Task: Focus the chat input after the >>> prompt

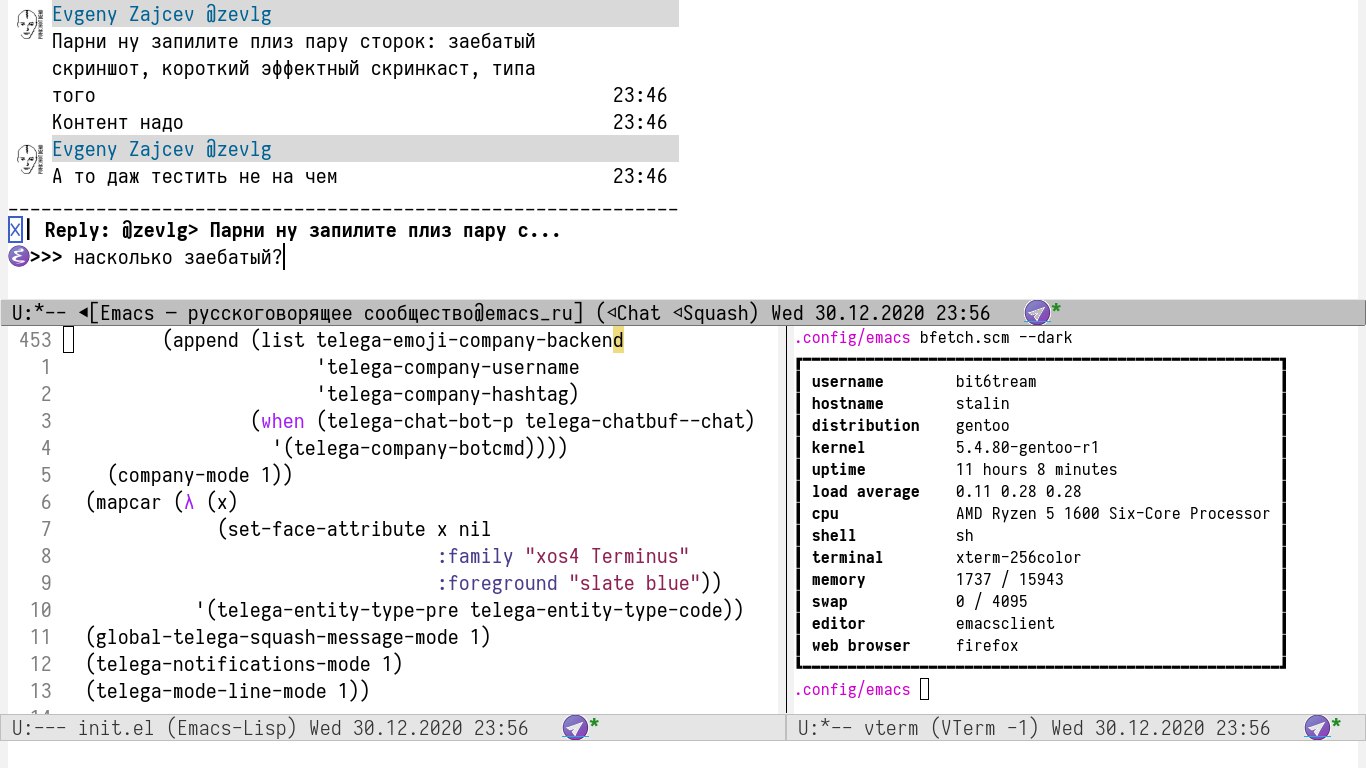Action: coord(178,258)
